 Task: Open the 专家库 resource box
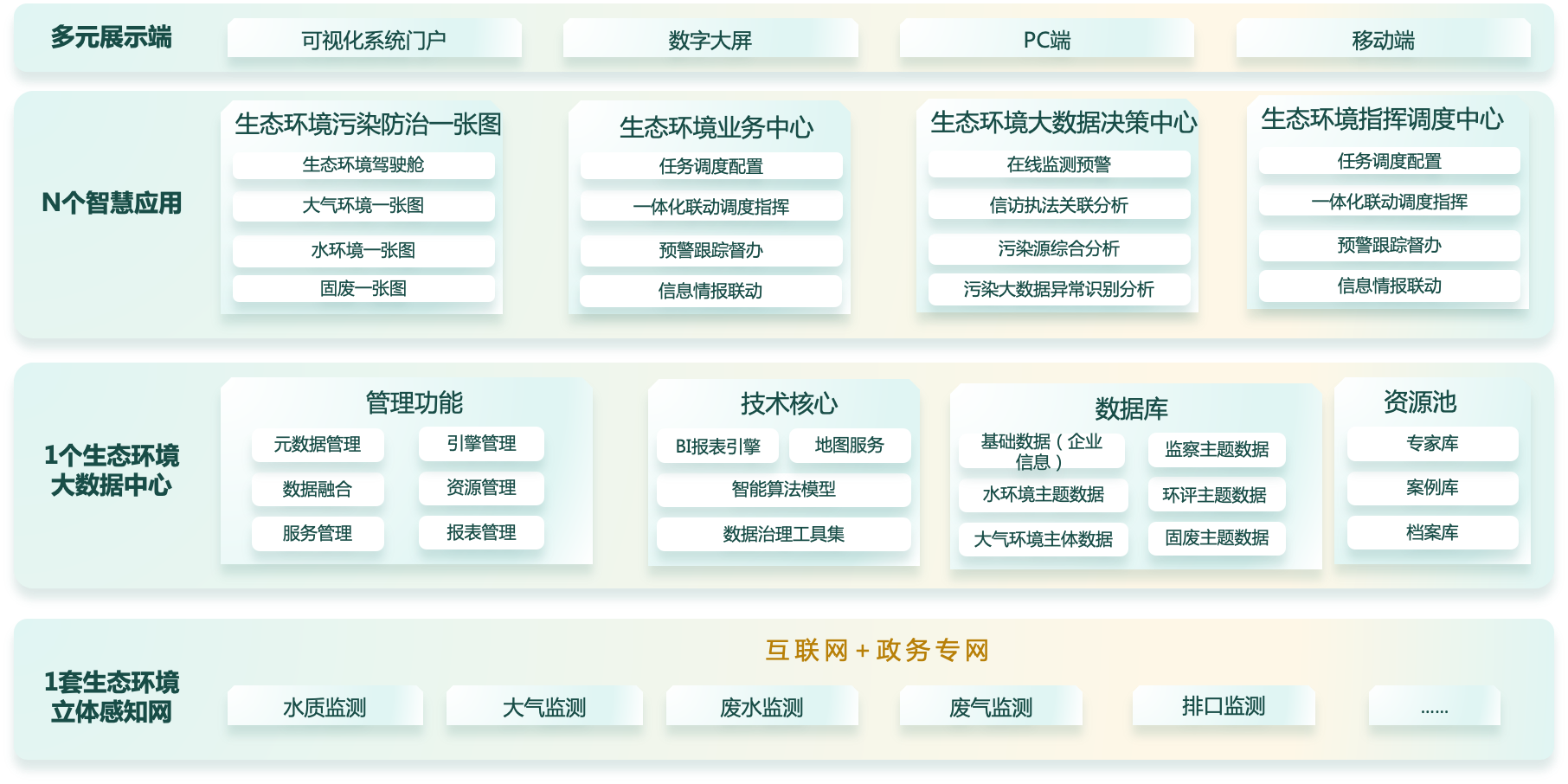tap(1433, 443)
